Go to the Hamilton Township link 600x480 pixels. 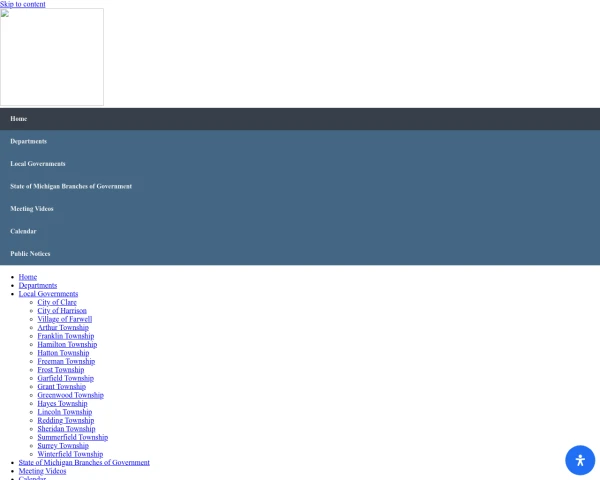click(67, 344)
